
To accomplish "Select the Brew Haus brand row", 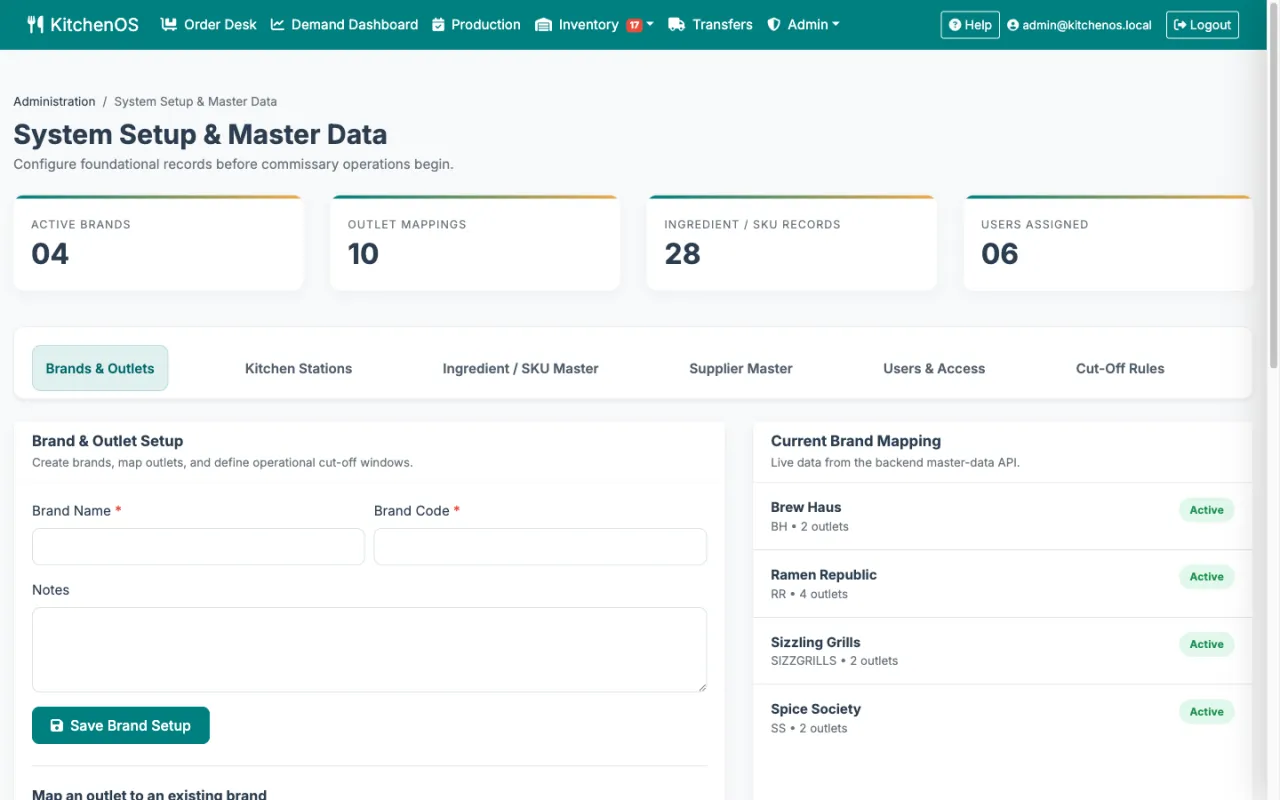I will [1002, 516].
